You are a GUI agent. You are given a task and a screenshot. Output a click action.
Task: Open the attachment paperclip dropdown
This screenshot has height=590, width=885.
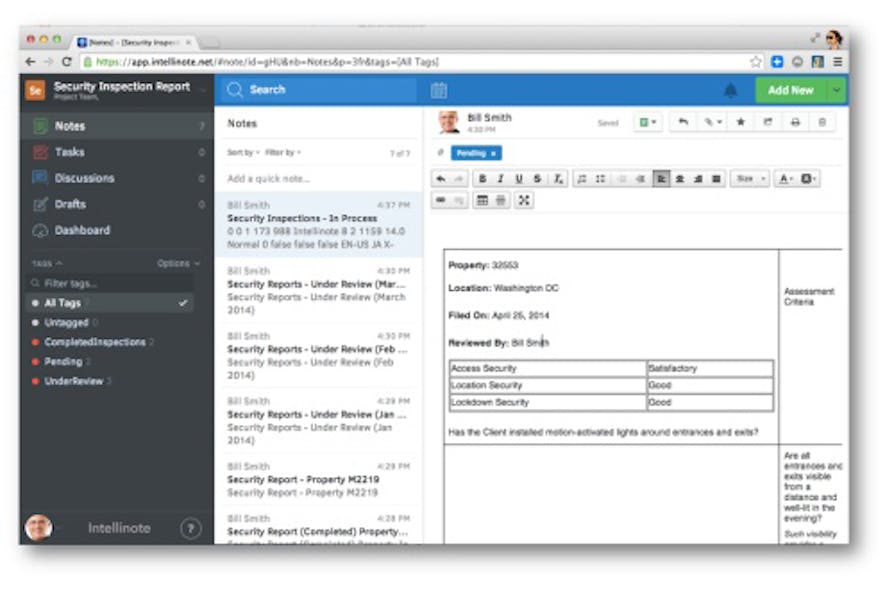click(712, 122)
